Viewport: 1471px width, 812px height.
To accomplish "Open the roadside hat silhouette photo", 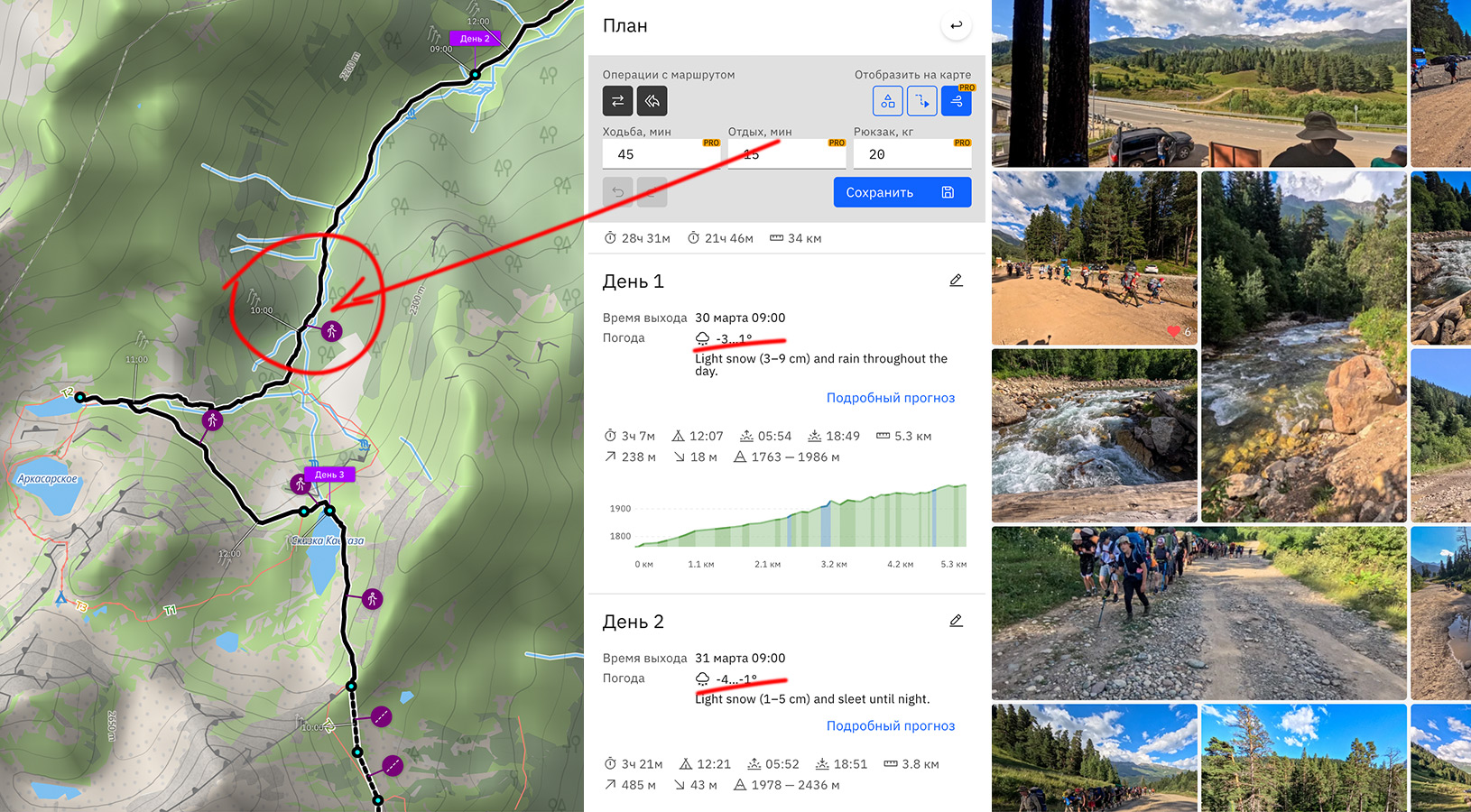I will [x=1198, y=83].
